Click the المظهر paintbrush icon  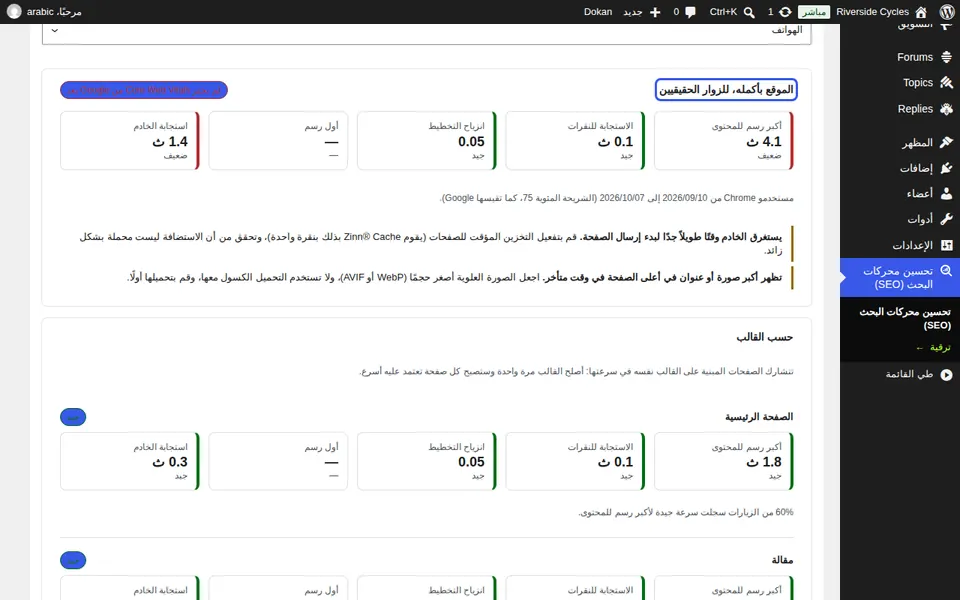(947, 143)
